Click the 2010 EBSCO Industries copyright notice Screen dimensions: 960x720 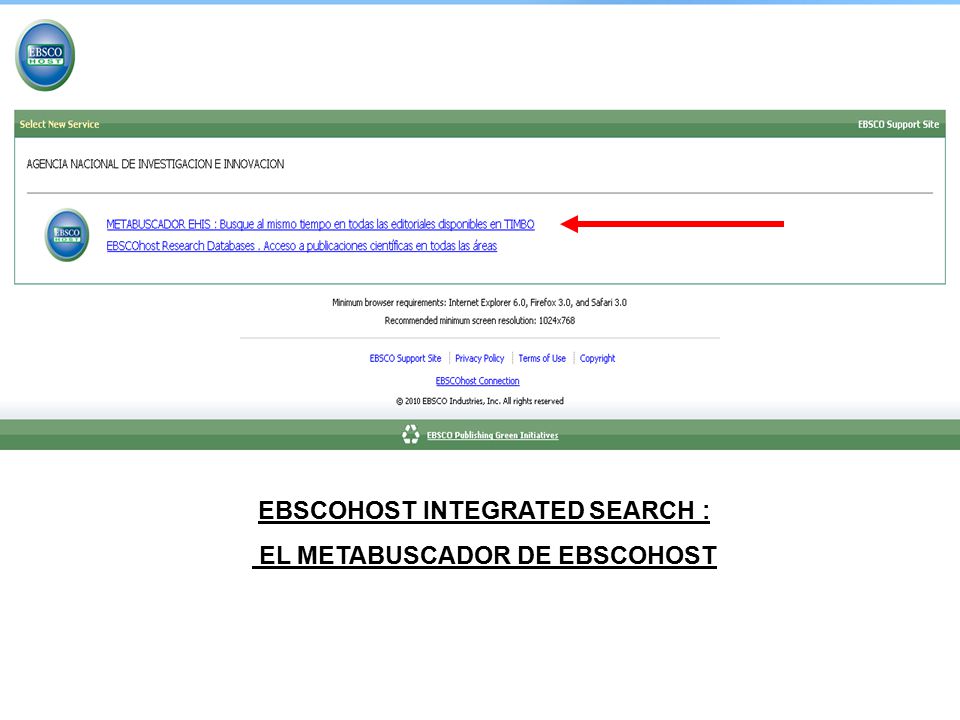tap(479, 401)
